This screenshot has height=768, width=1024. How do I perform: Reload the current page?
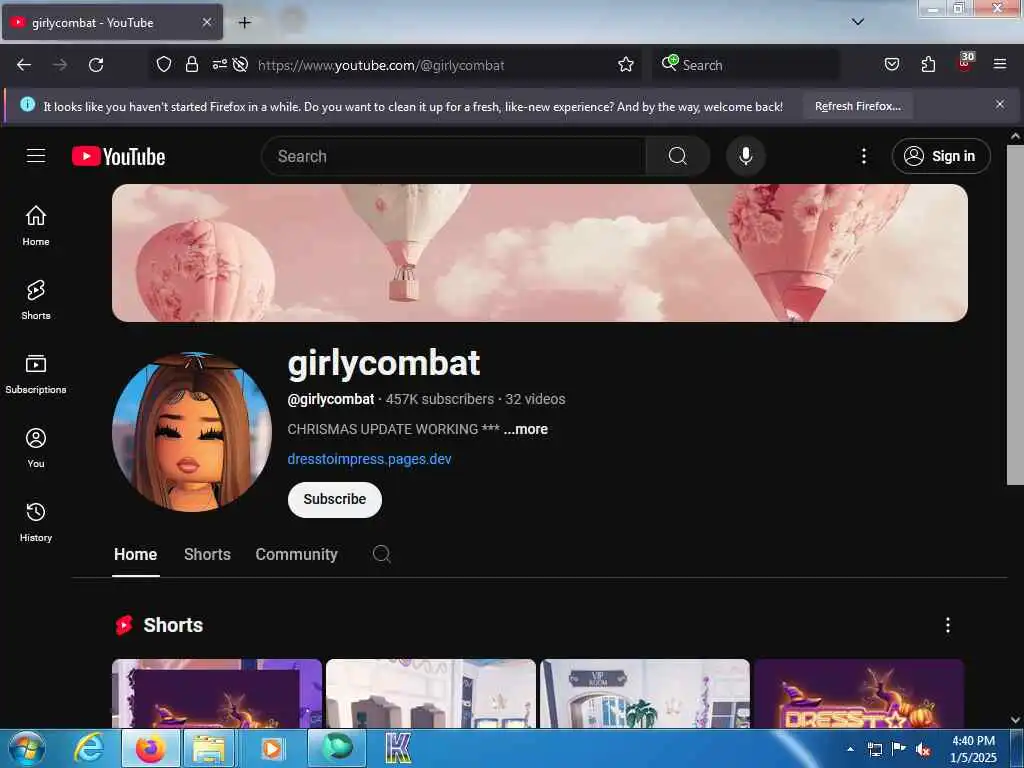96,65
